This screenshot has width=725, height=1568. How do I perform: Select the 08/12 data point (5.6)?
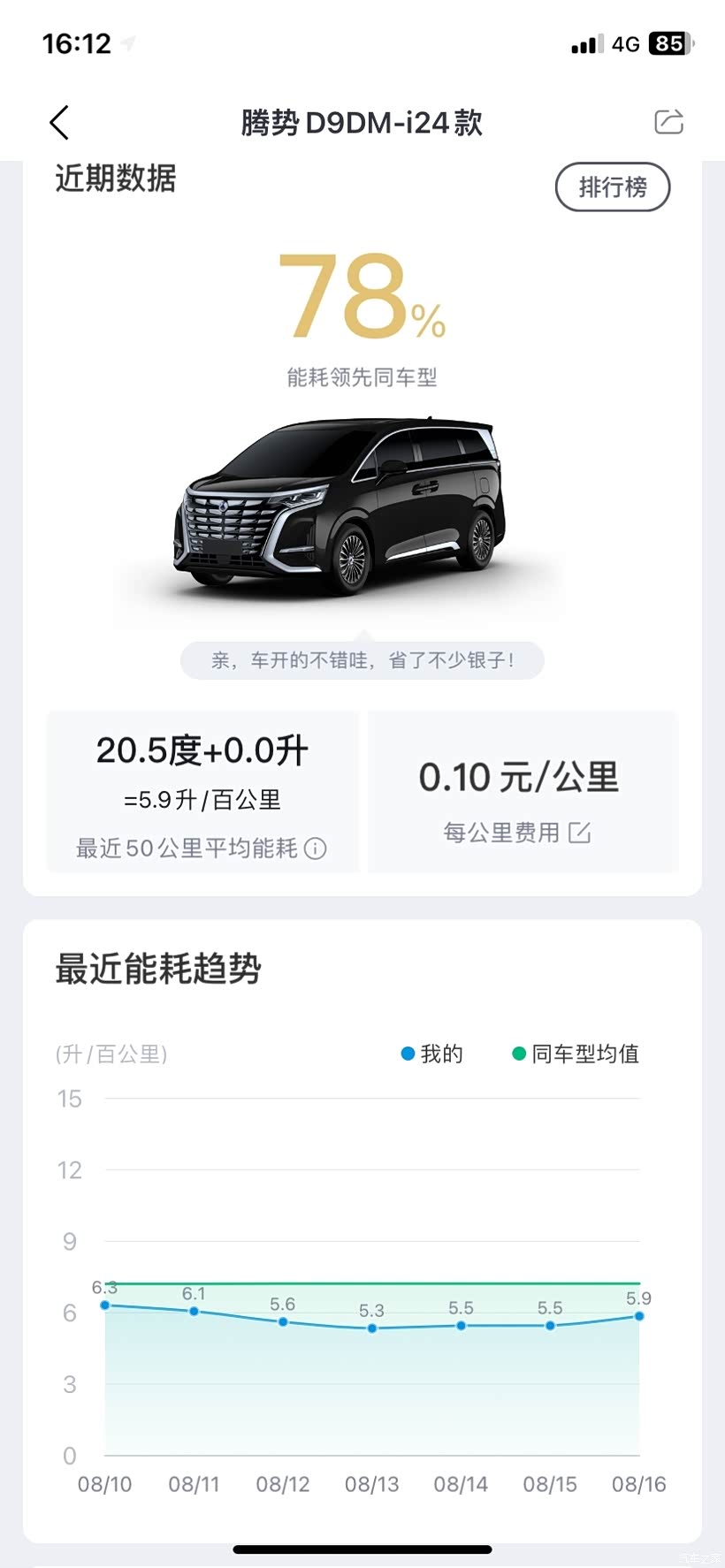coord(283,1321)
